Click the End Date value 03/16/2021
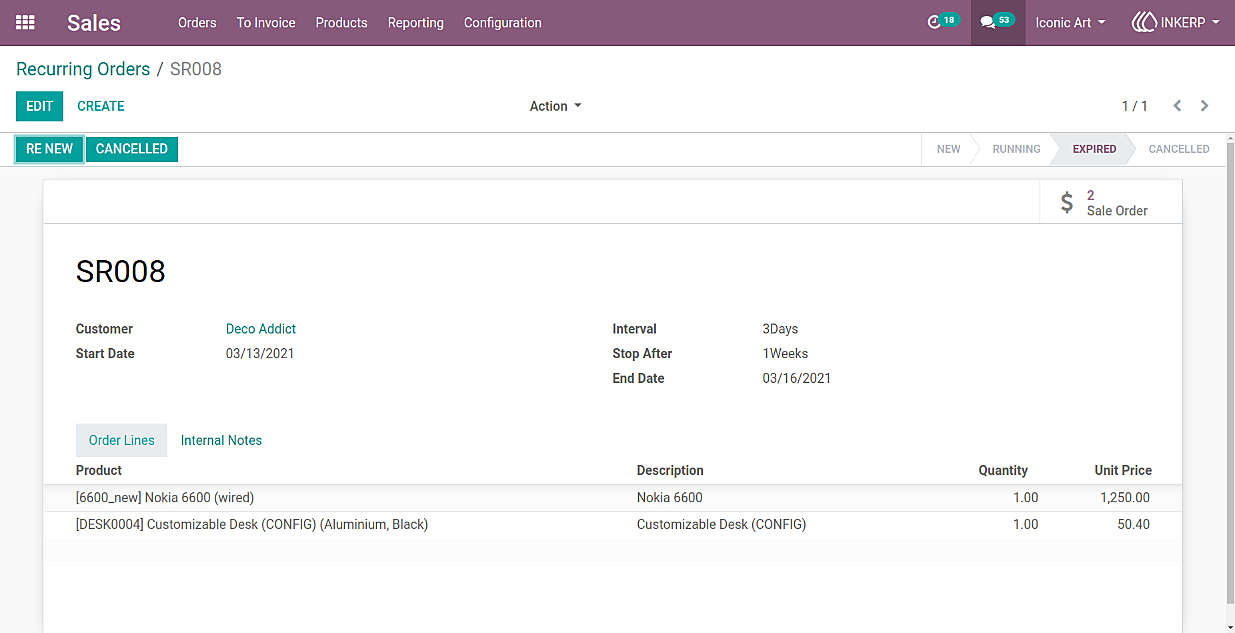Image resolution: width=1235 pixels, height=633 pixels. [x=797, y=379]
